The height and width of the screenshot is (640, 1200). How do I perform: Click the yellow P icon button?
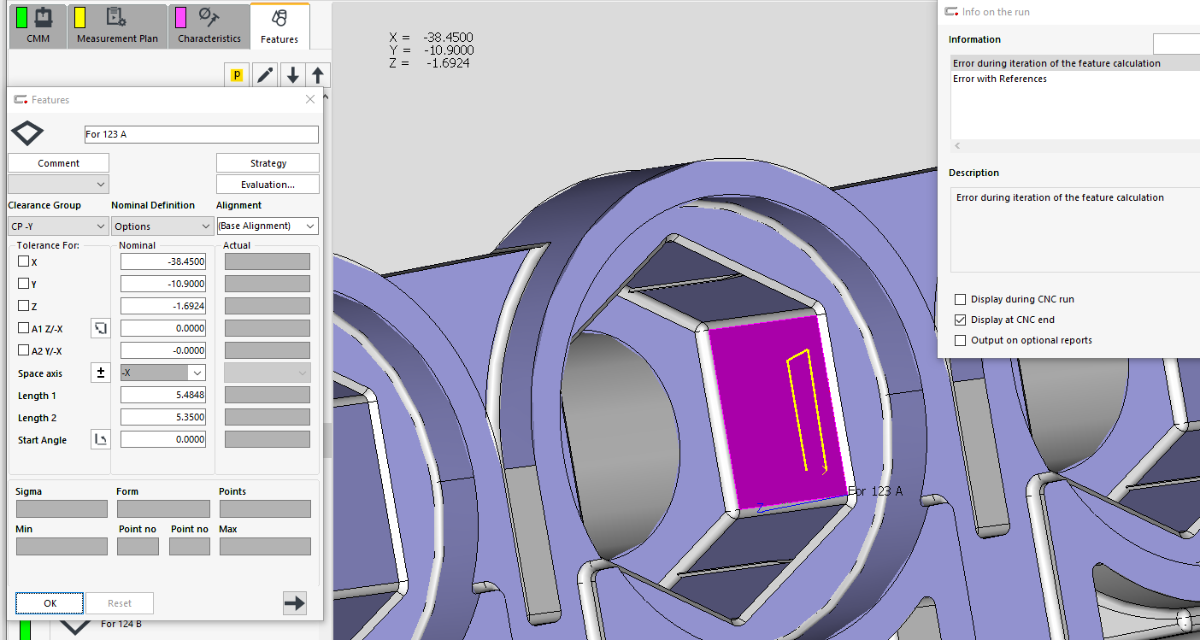[x=237, y=75]
